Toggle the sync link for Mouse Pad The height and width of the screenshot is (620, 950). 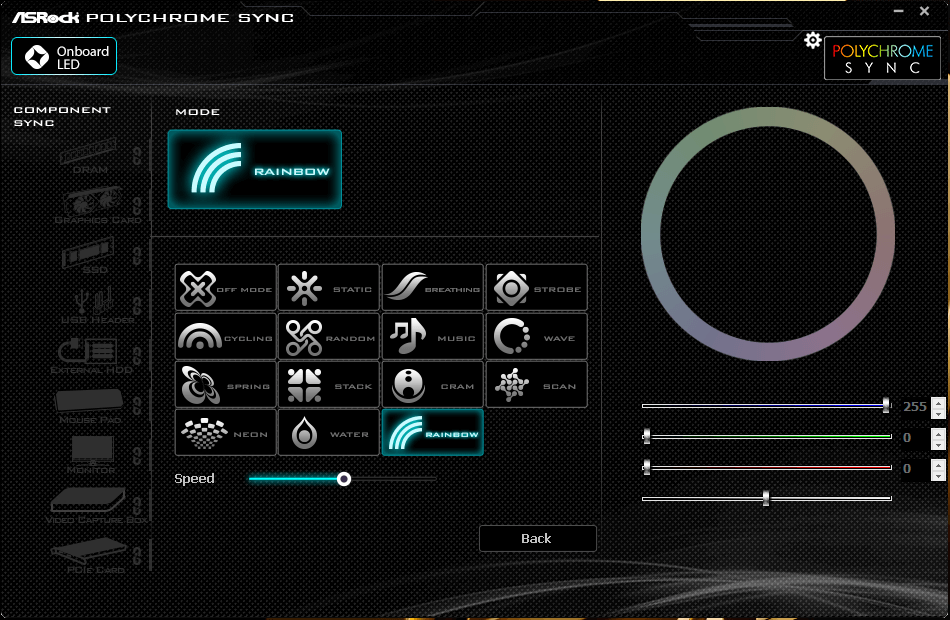tap(138, 406)
